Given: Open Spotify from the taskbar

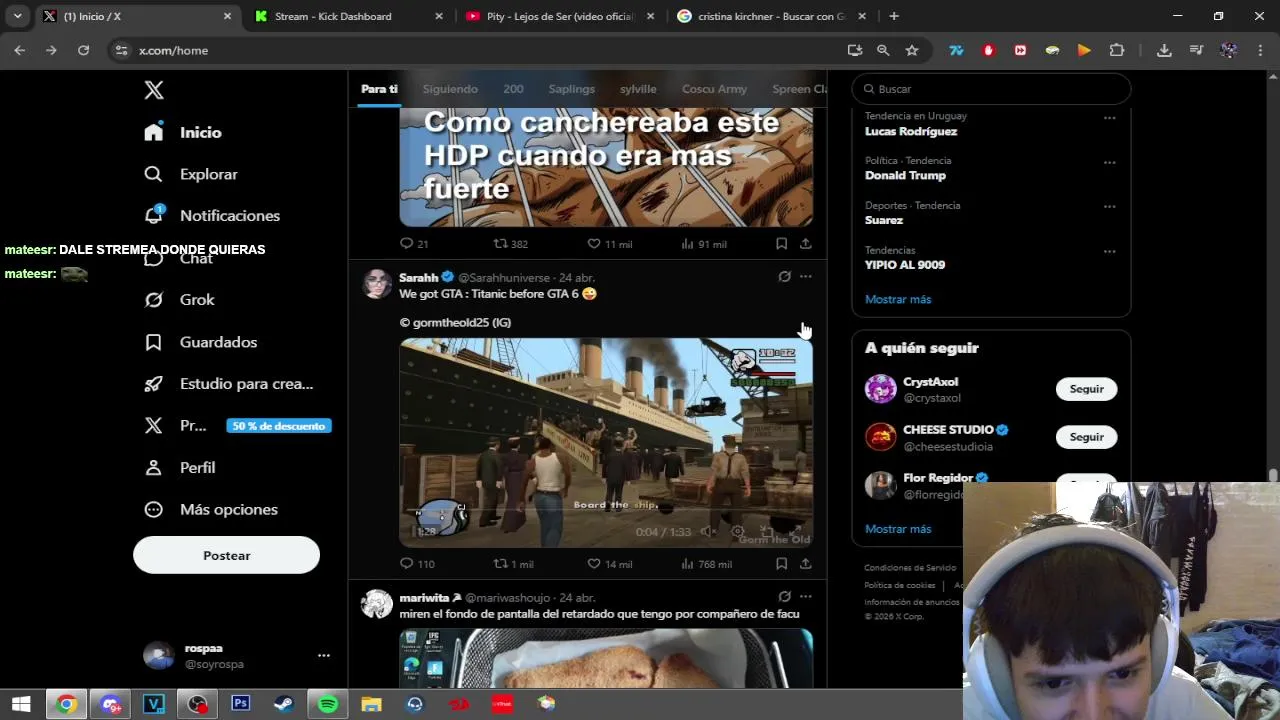Looking at the screenshot, I should tap(328, 704).
